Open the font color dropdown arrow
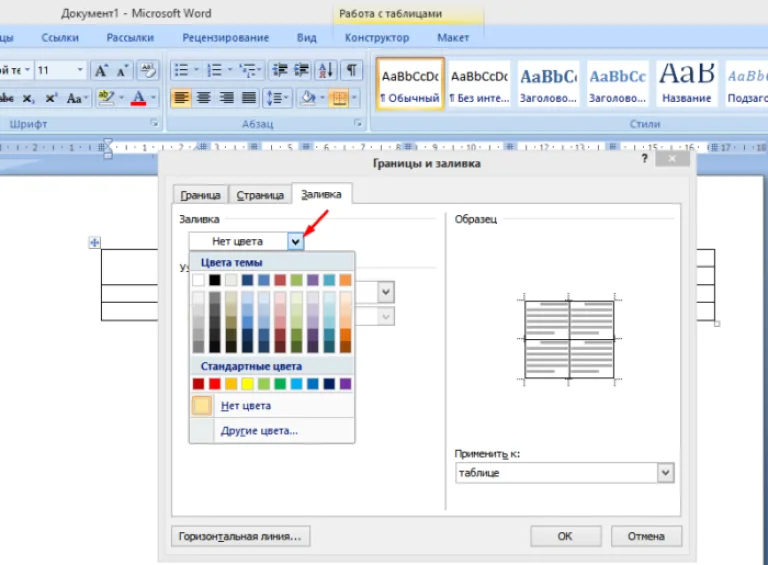Viewport: 768px width, 565px height. click(153, 98)
